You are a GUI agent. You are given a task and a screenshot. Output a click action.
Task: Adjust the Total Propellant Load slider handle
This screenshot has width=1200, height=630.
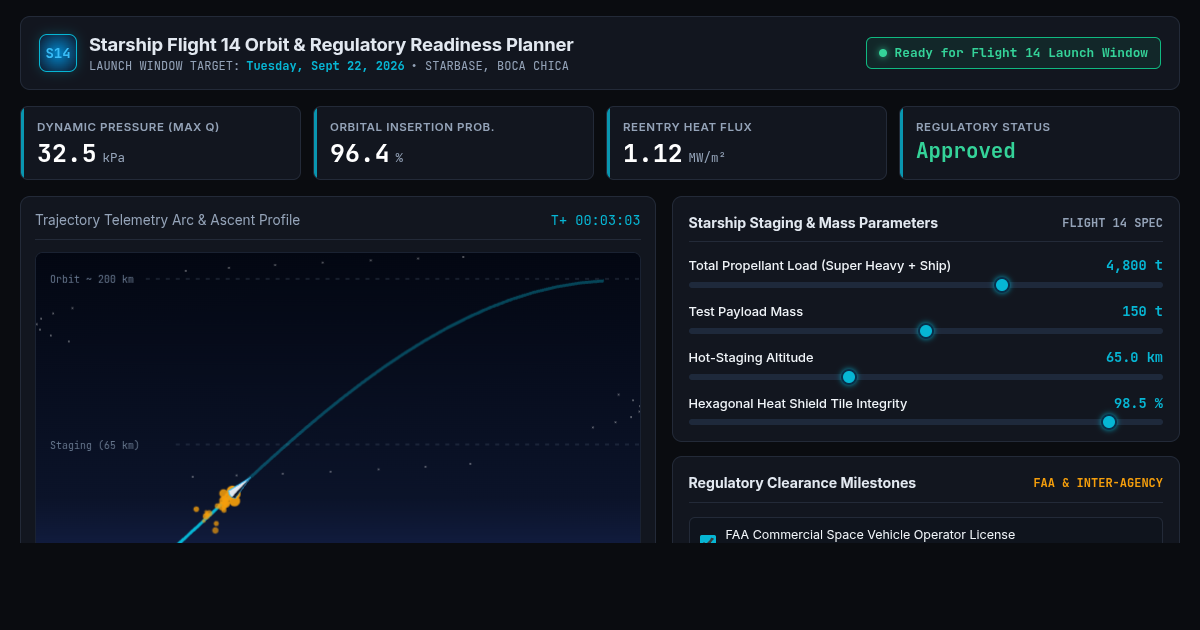click(1002, 285)
